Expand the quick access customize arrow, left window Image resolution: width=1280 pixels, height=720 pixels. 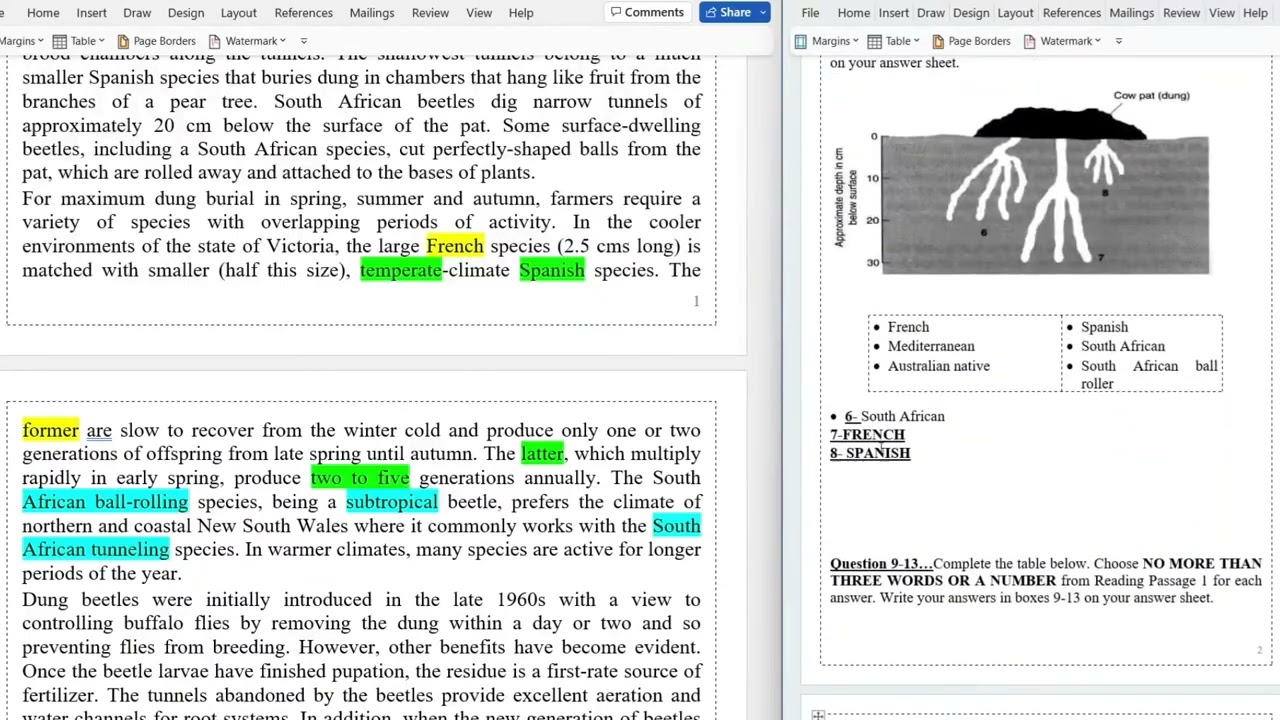(x=304, y=41)
